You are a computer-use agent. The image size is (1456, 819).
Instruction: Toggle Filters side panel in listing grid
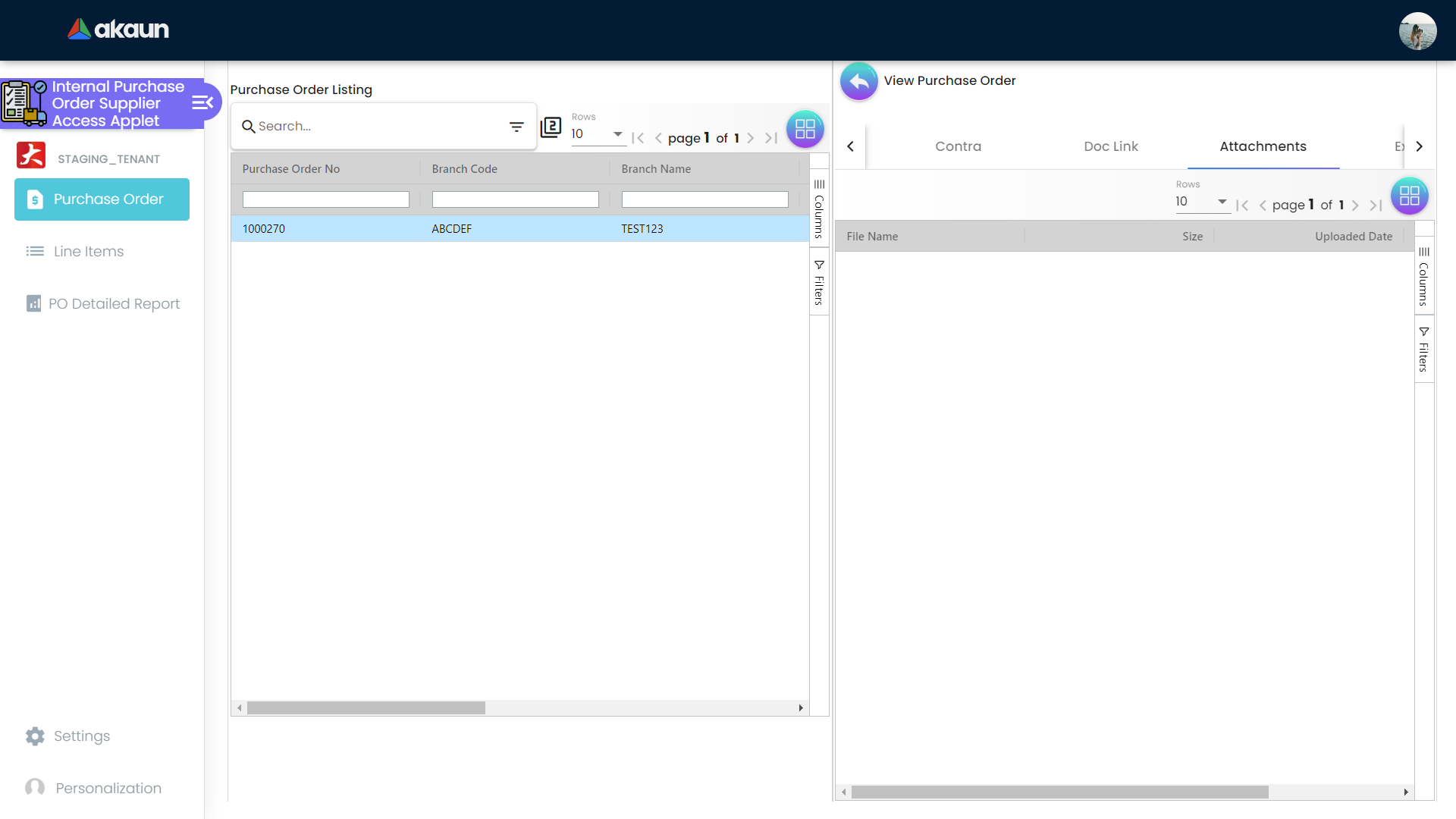(819, 282)
